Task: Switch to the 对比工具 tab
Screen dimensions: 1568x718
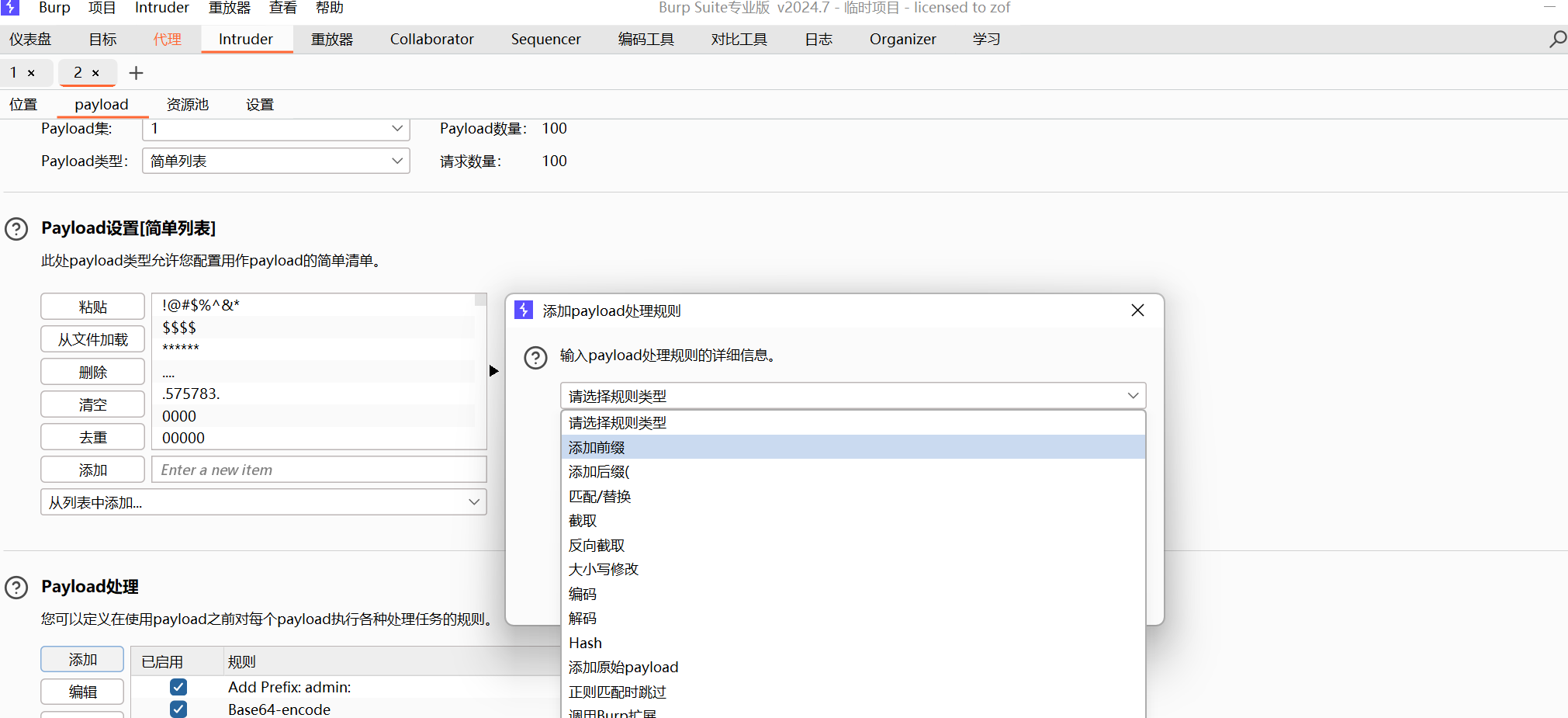Action: [739, 40]
